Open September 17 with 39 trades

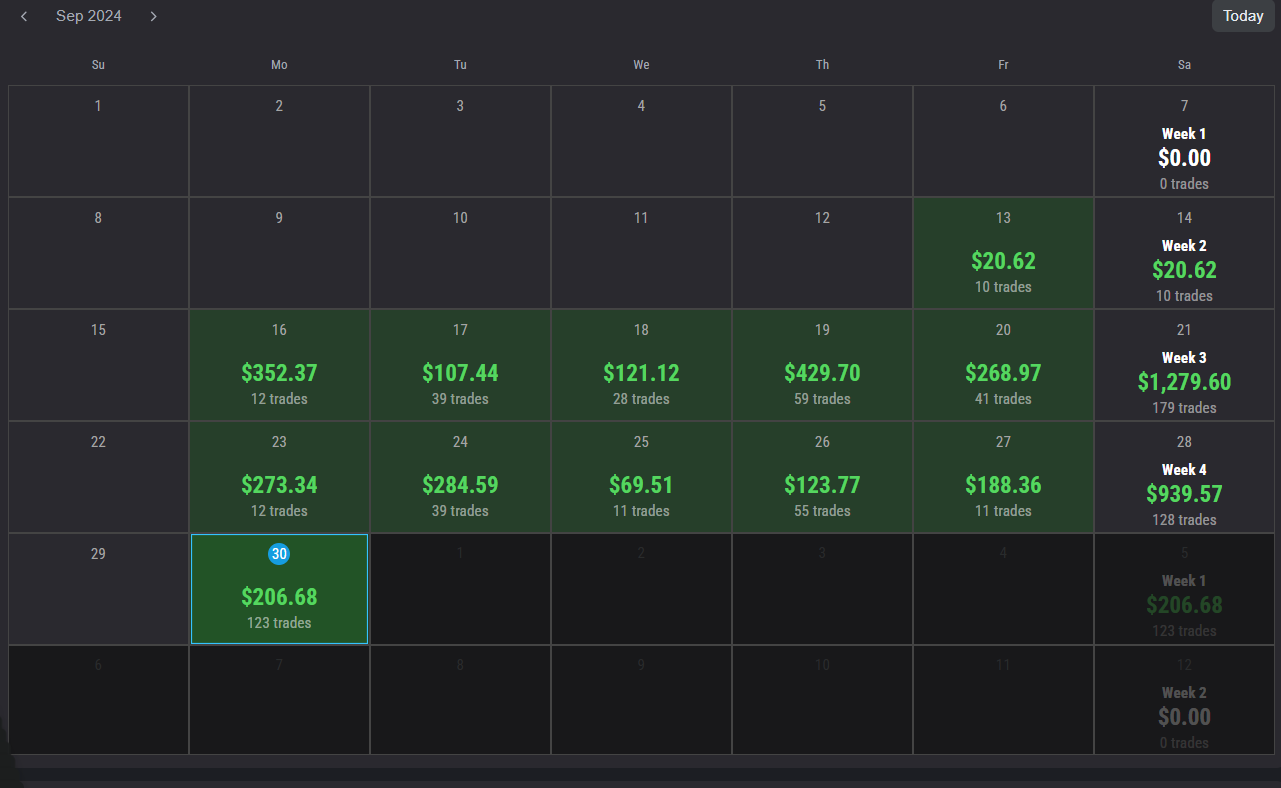tap(460, 364)
